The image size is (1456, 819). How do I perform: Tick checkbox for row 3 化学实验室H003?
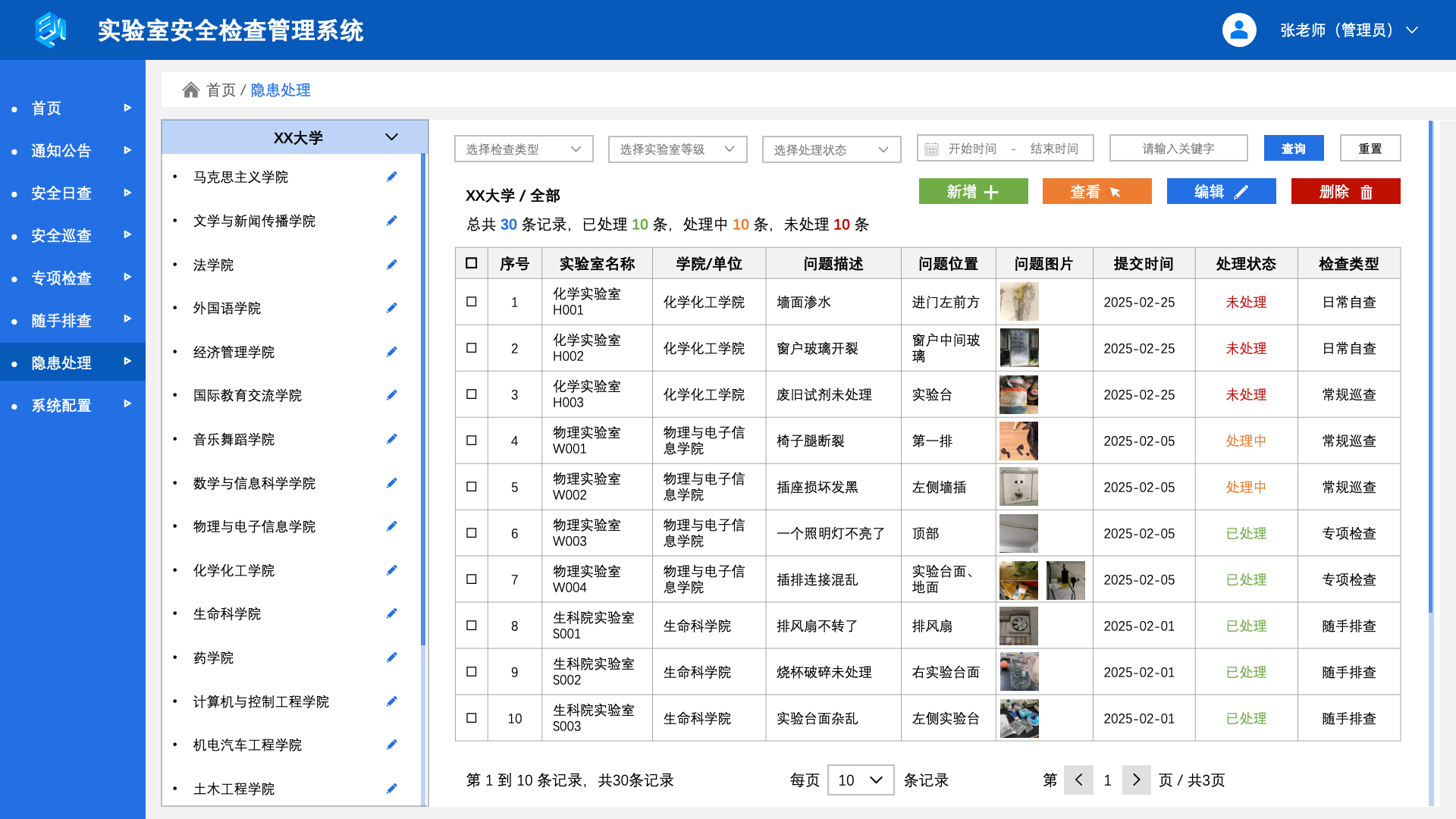(x=471, y=394)
